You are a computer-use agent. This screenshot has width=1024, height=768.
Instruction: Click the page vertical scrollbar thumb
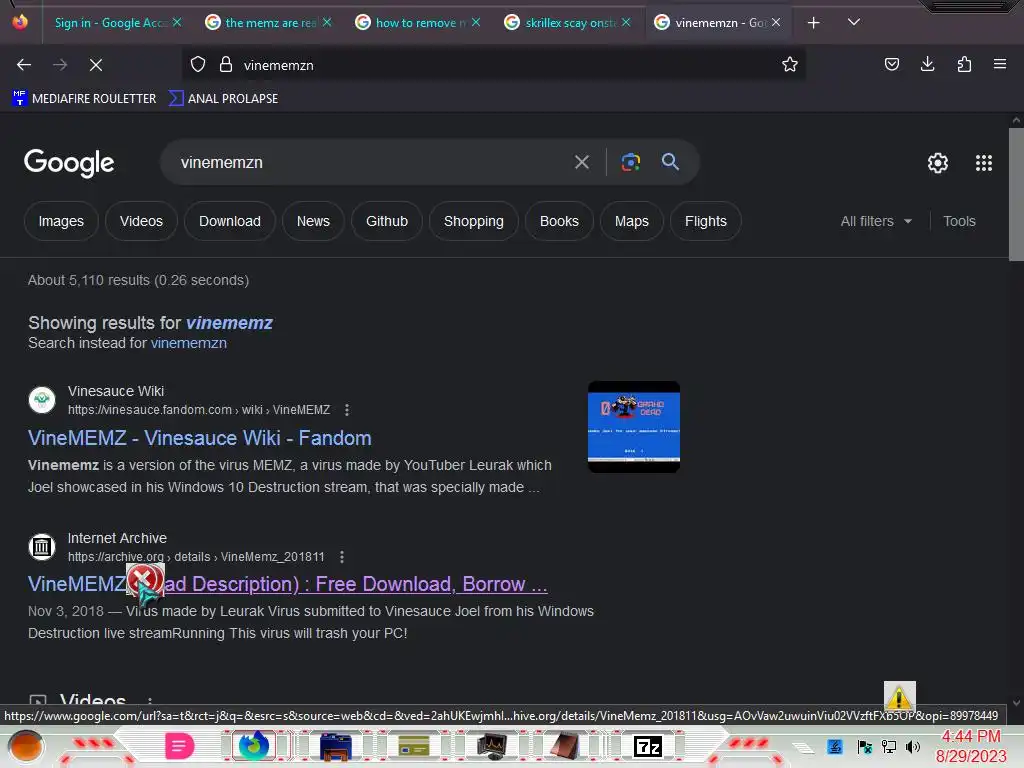click(1016, 195)
